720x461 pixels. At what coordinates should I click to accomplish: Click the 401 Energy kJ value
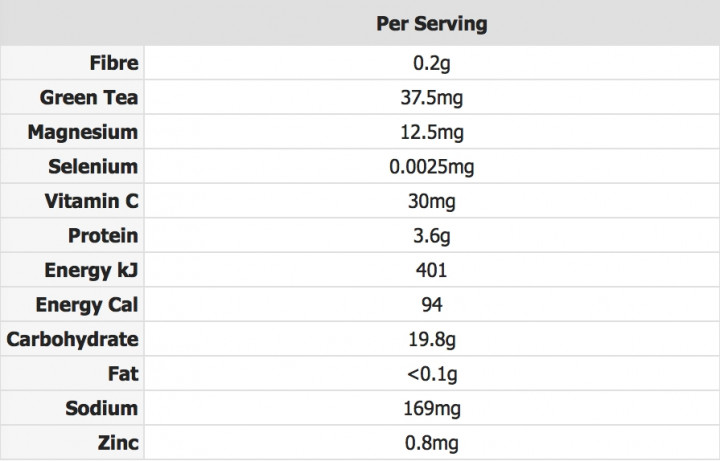432,270
